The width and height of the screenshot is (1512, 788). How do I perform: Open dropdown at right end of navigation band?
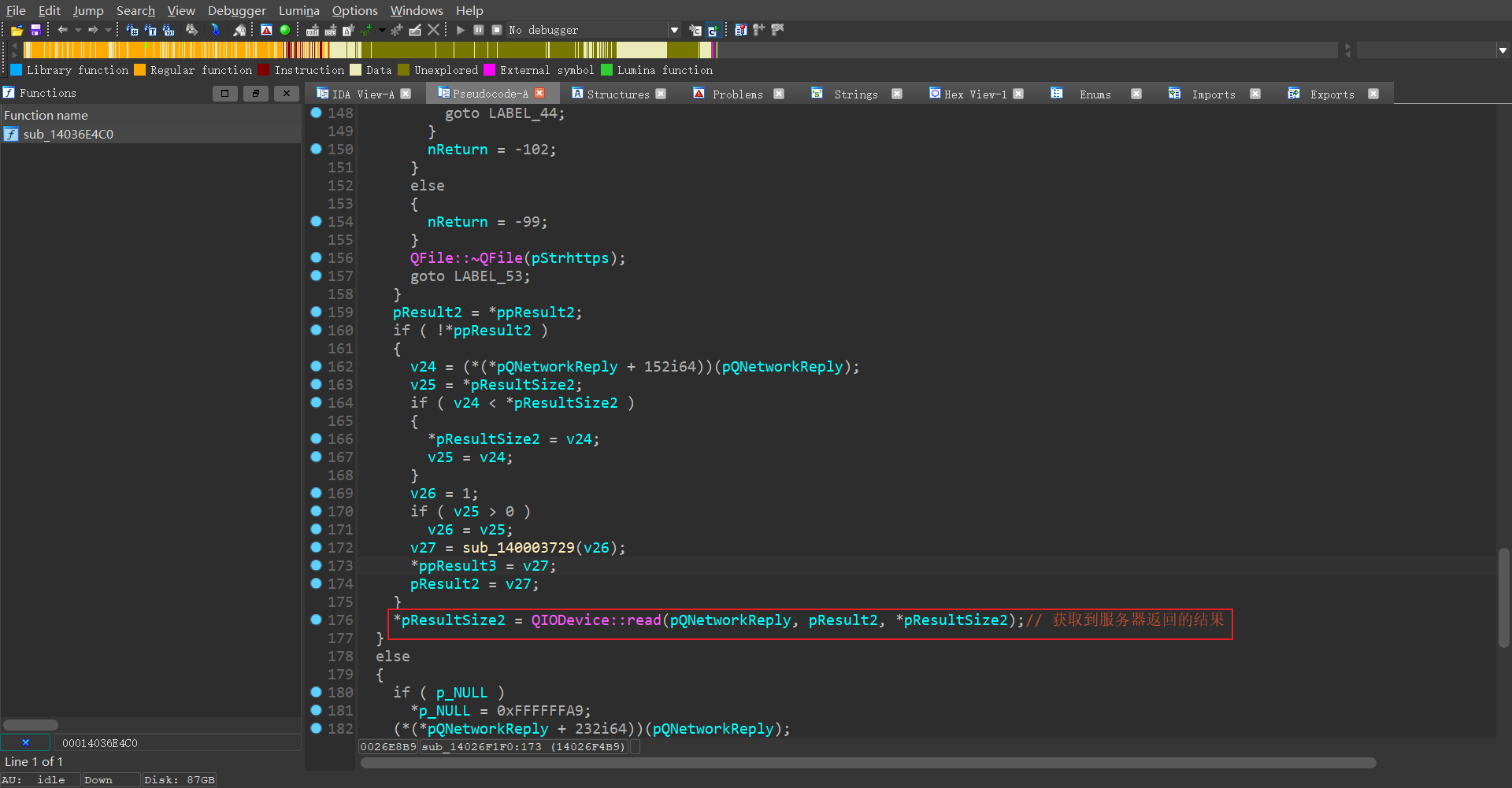click(x=1503, y=50)
